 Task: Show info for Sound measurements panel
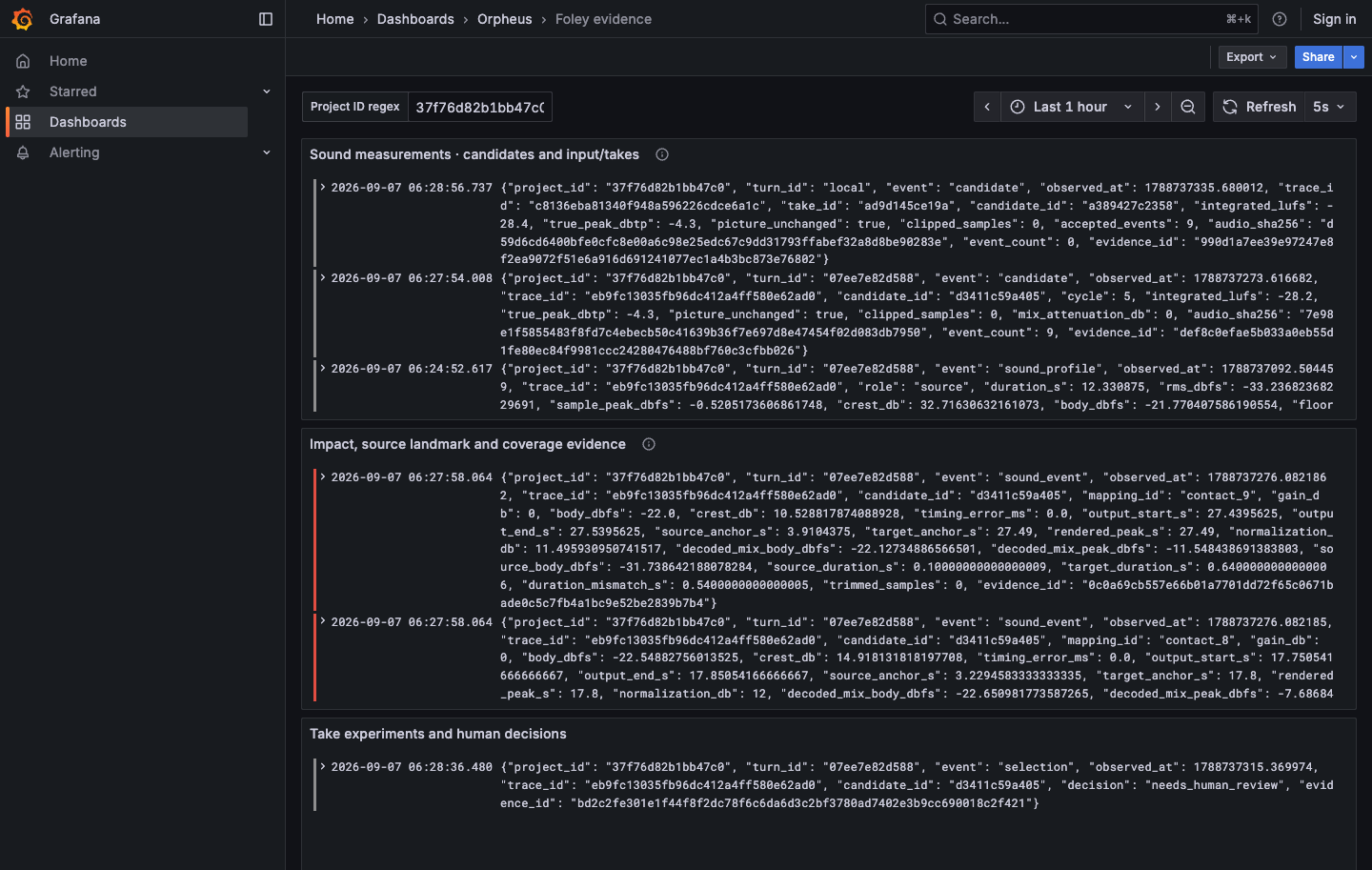(x=662, y=154)
